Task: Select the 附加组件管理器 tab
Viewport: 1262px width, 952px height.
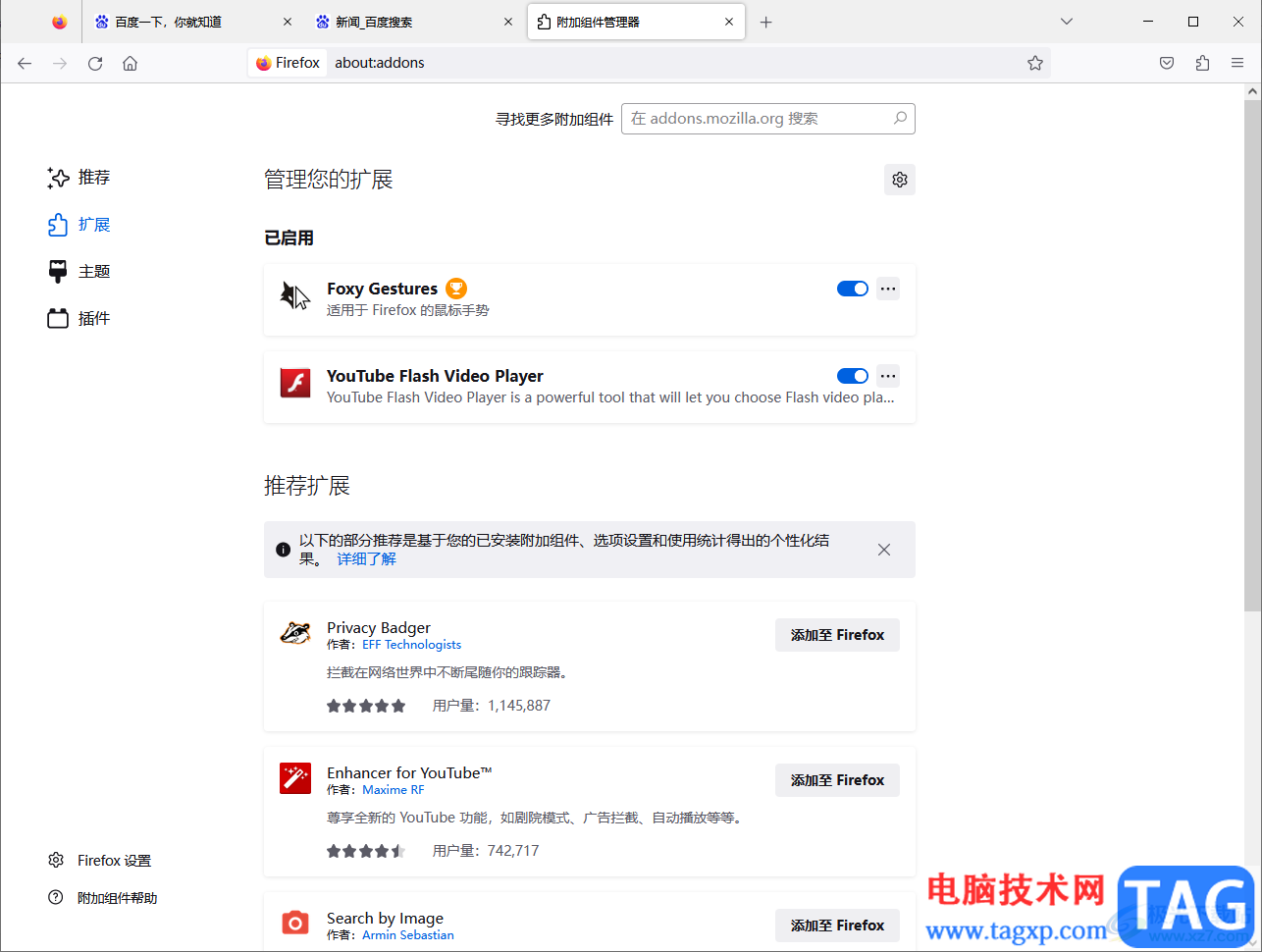Action: click(636, 22)
